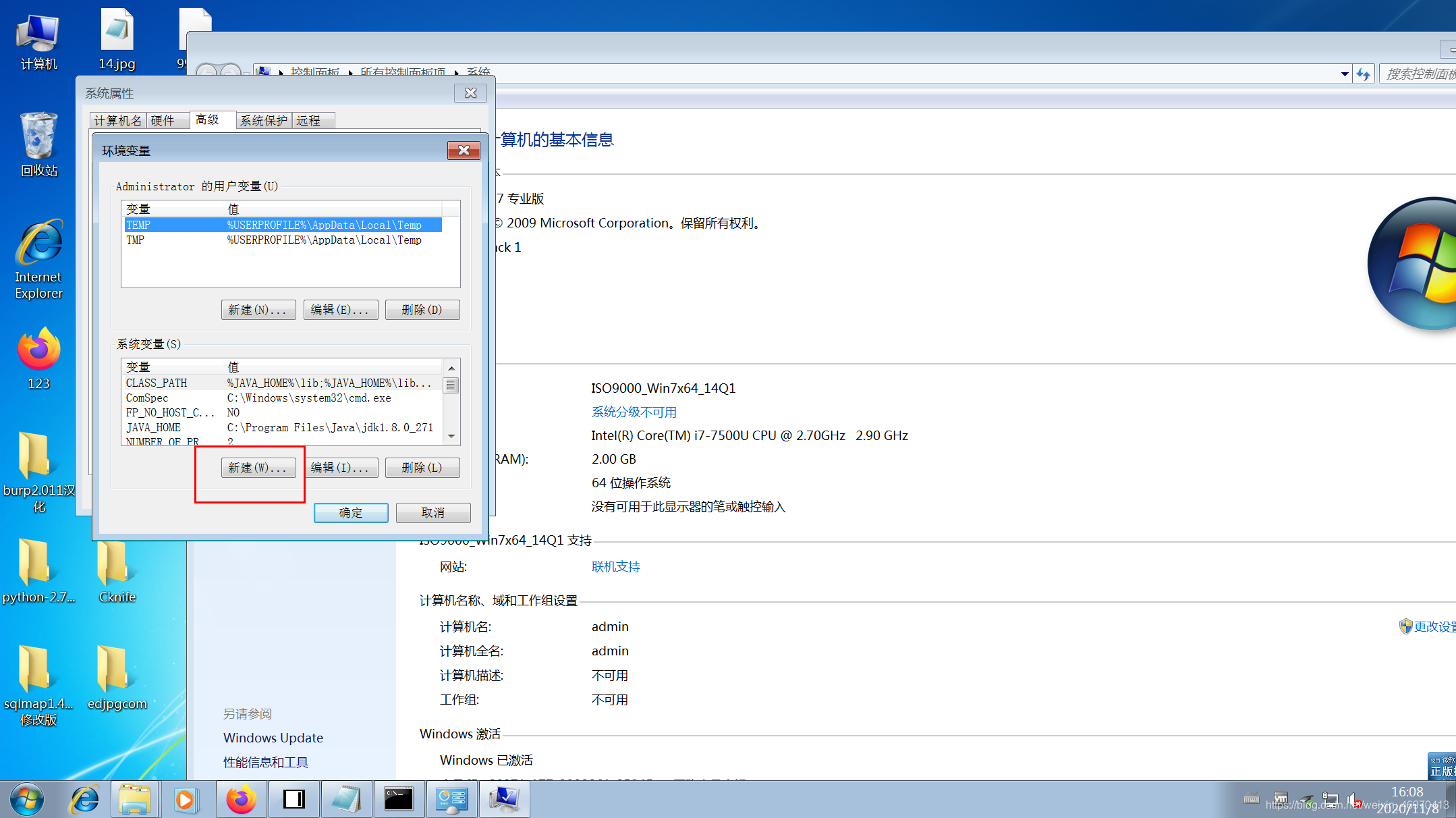Switch to the 计算机名 tab
1456x818 pixels.
tap(118, 121)
